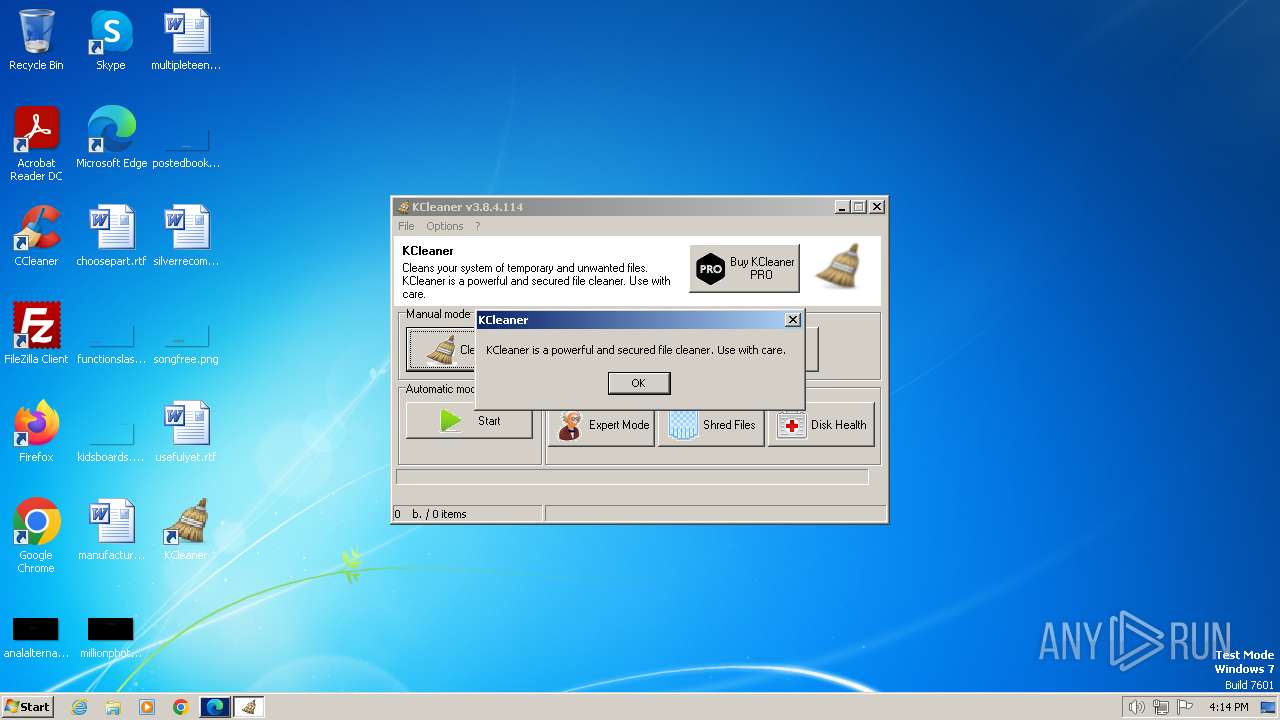Open the Action Center flag icon
The height and width of the screenshot is (720, 1280).
point(1186,707)
